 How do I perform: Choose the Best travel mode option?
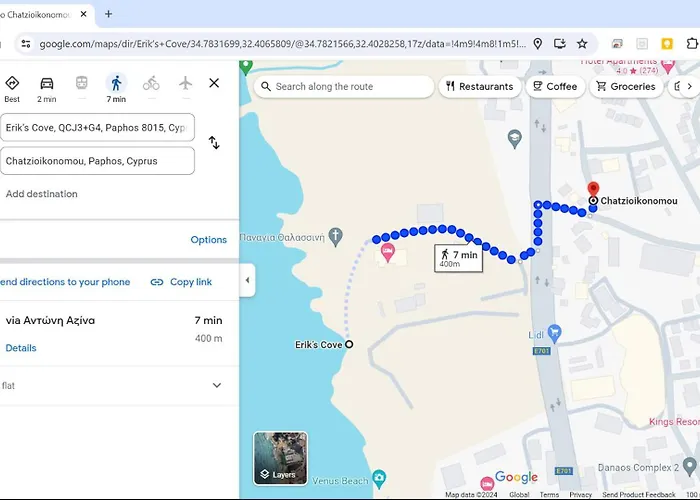pyautogui.click(x=12, y=88)
